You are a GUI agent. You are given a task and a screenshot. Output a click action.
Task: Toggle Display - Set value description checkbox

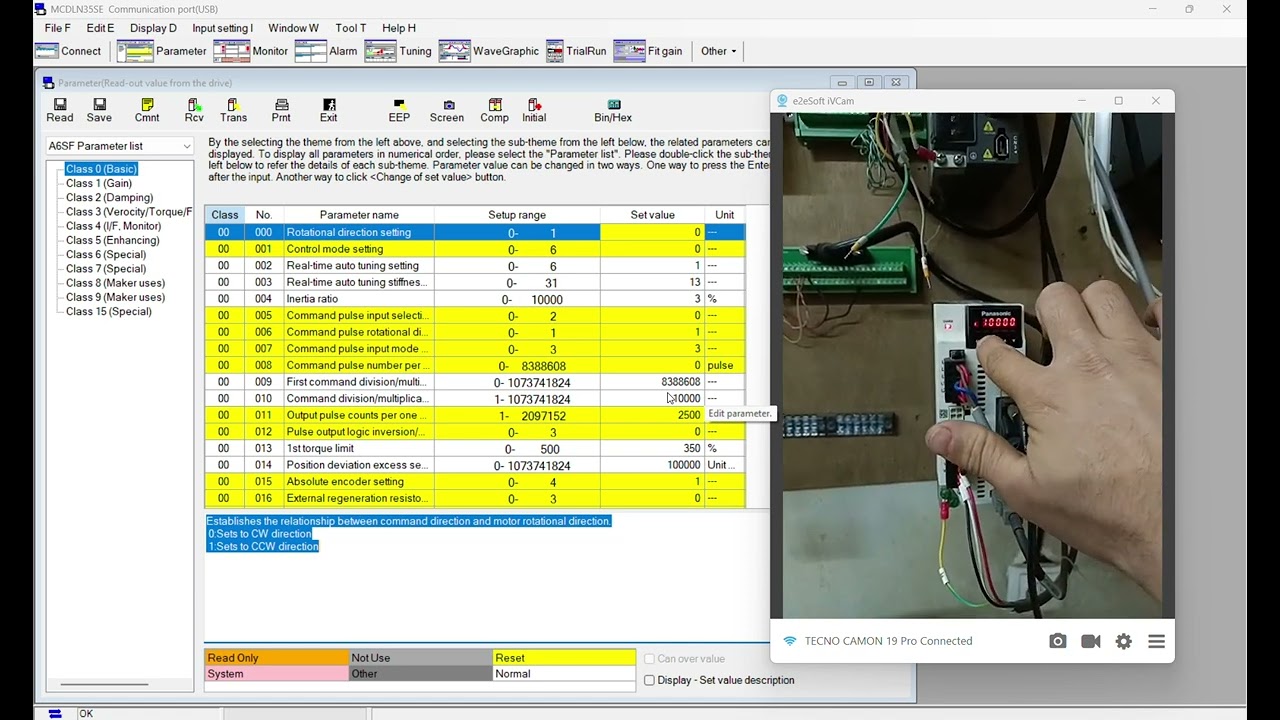(x=650, y=680)
